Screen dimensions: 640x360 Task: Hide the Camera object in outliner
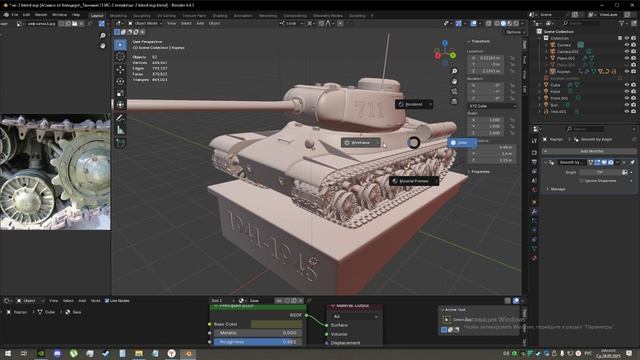pyautogui.click(x=627, y=45)
